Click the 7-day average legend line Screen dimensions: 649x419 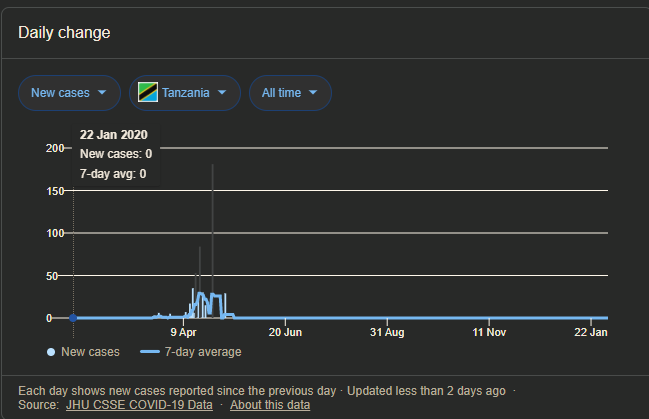point(150,352)
